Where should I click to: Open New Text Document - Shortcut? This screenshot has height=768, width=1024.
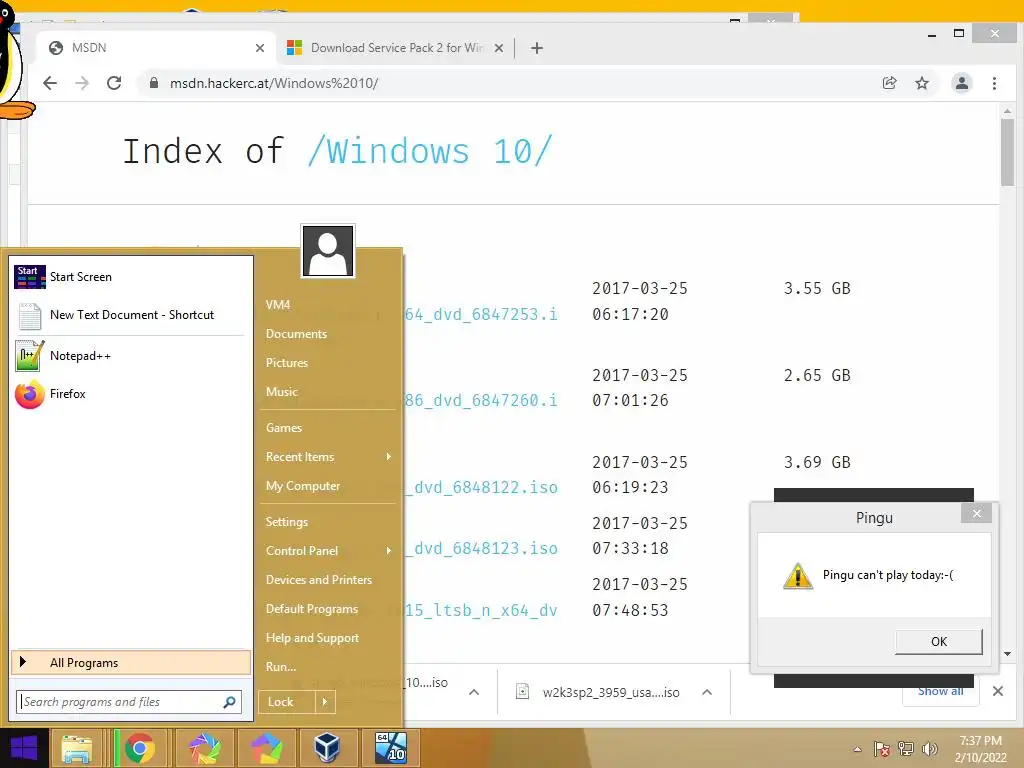click(129, 315)
